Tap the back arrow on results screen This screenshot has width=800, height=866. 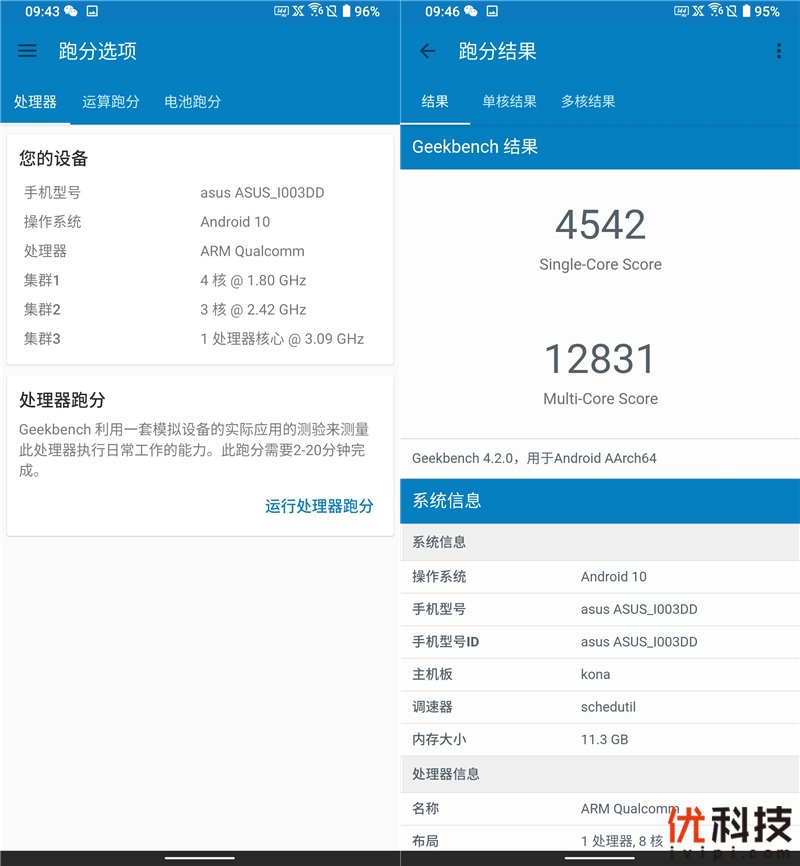point(428,51)
